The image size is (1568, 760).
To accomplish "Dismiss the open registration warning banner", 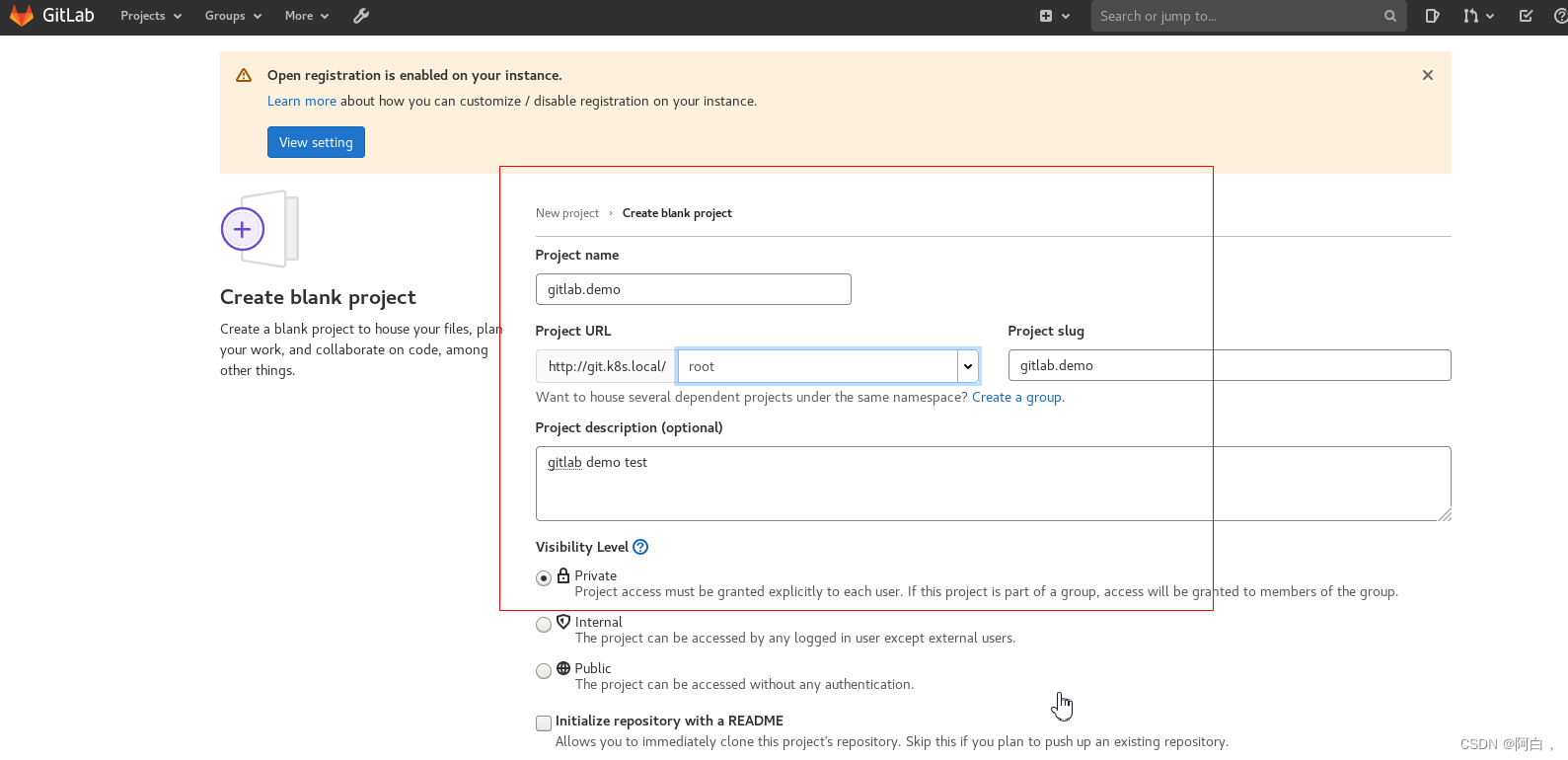I will click(1428, 75).
